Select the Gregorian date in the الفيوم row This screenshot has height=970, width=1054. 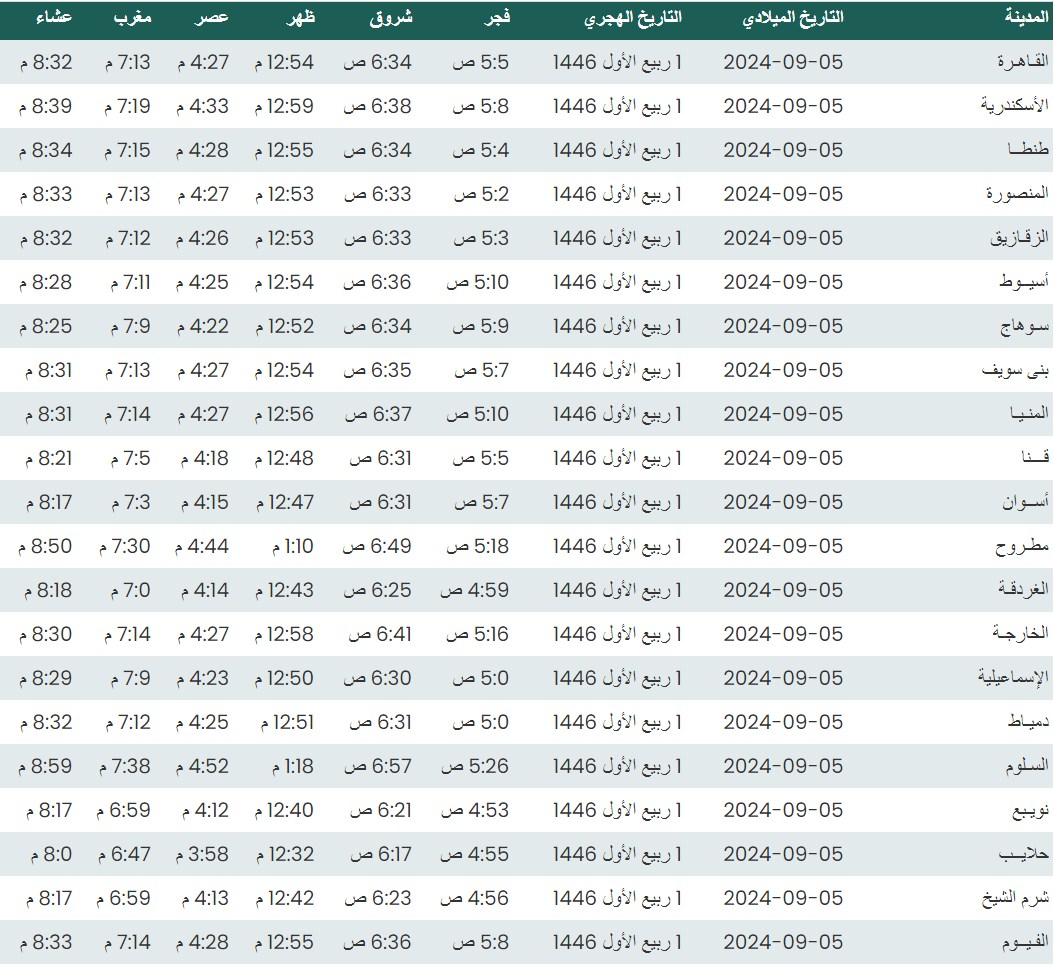[x=783, y=942]
